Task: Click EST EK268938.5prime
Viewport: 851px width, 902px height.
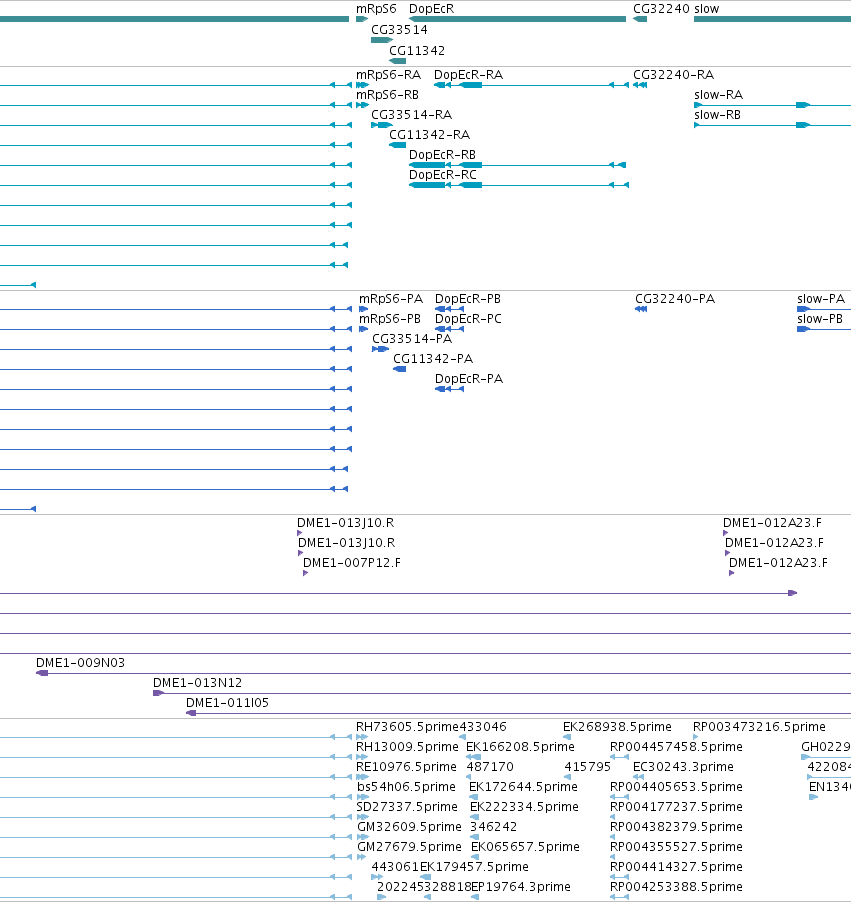Action: [x=617, y=727]
